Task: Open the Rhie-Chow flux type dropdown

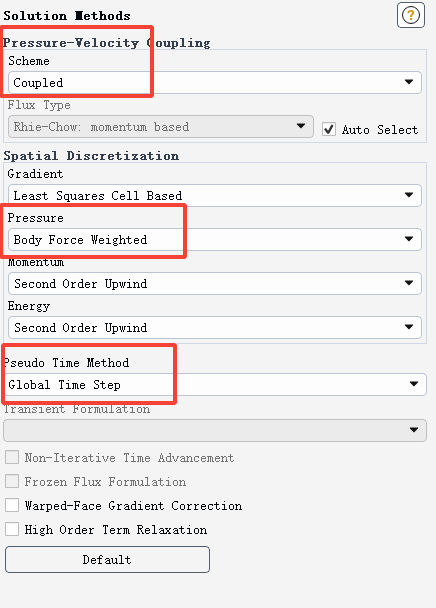Action: point(161,126)
